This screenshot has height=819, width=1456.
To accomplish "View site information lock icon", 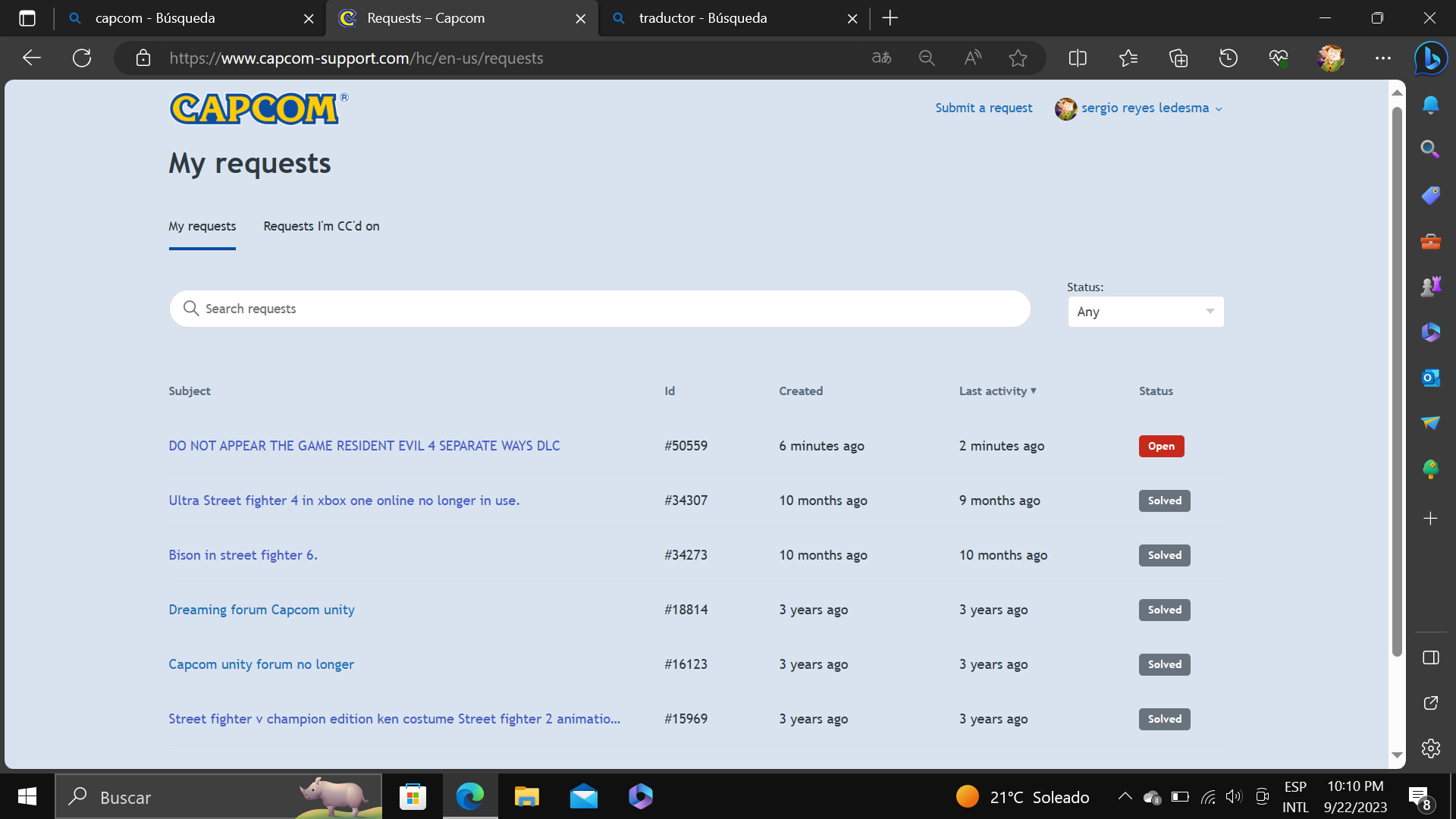I will [x=143, y=58].
